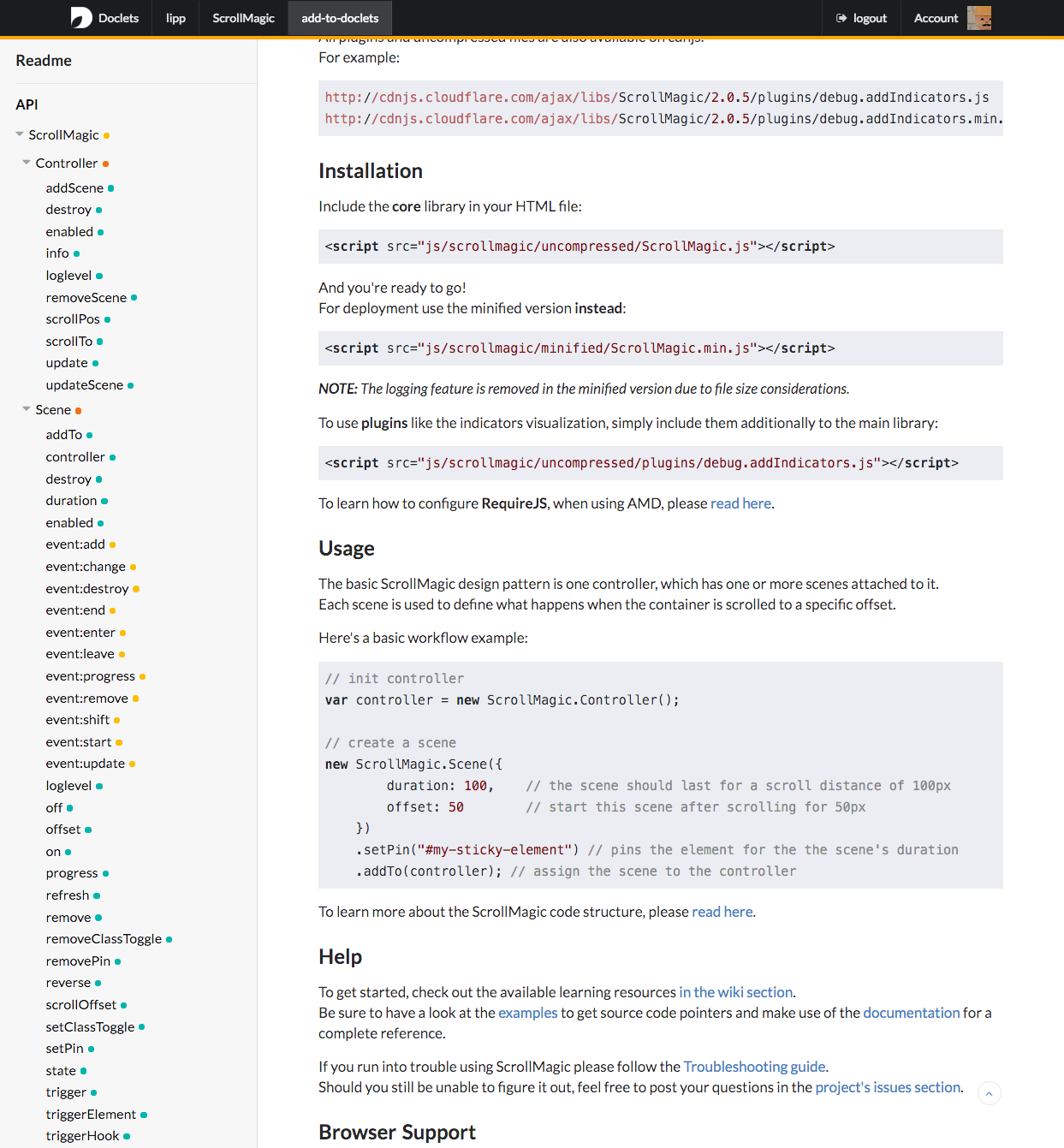1064x1148 pixels.
Task: Collapse the Controller section triangle
Action: pos(27,163)
